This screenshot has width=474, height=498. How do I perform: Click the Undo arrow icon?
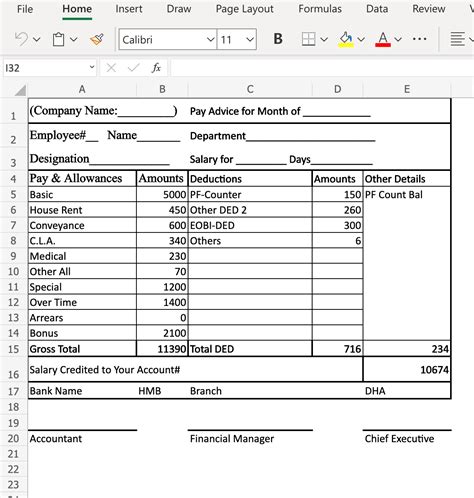point(21,39)
